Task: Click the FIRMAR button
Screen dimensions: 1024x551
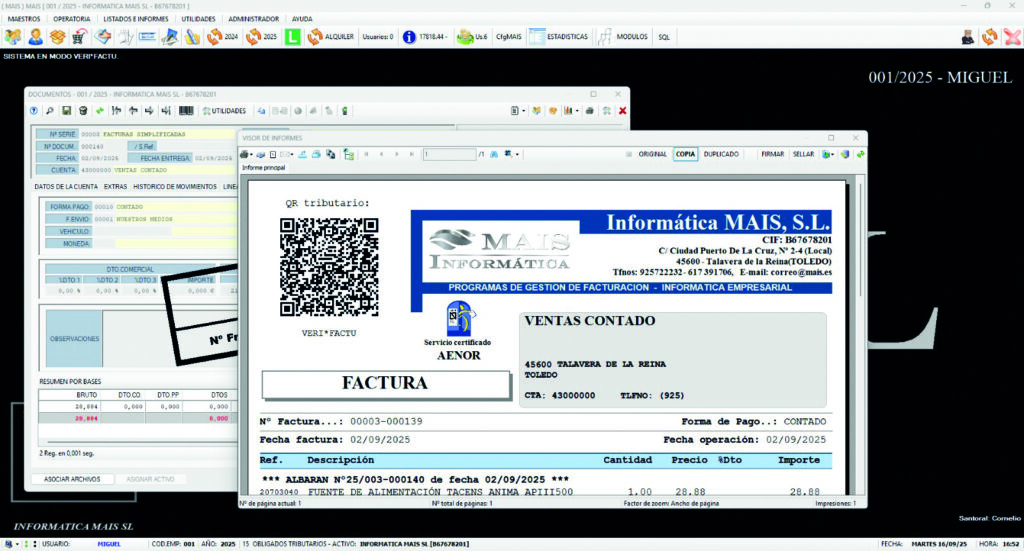Action: (x=772, y=154)
